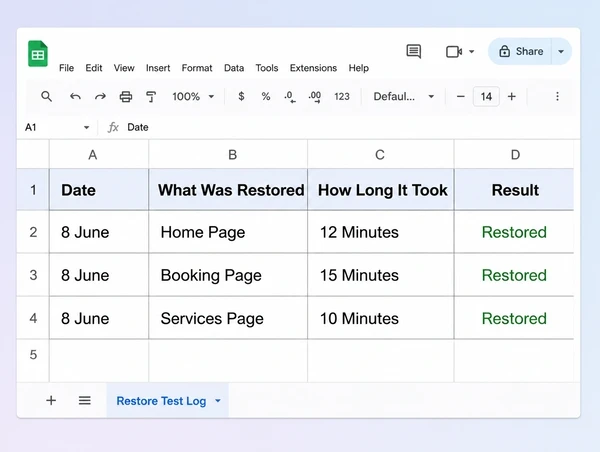600x452 pixels.
Task: Open the Share options dropdown arrow
Action: (x=561, y=52)
